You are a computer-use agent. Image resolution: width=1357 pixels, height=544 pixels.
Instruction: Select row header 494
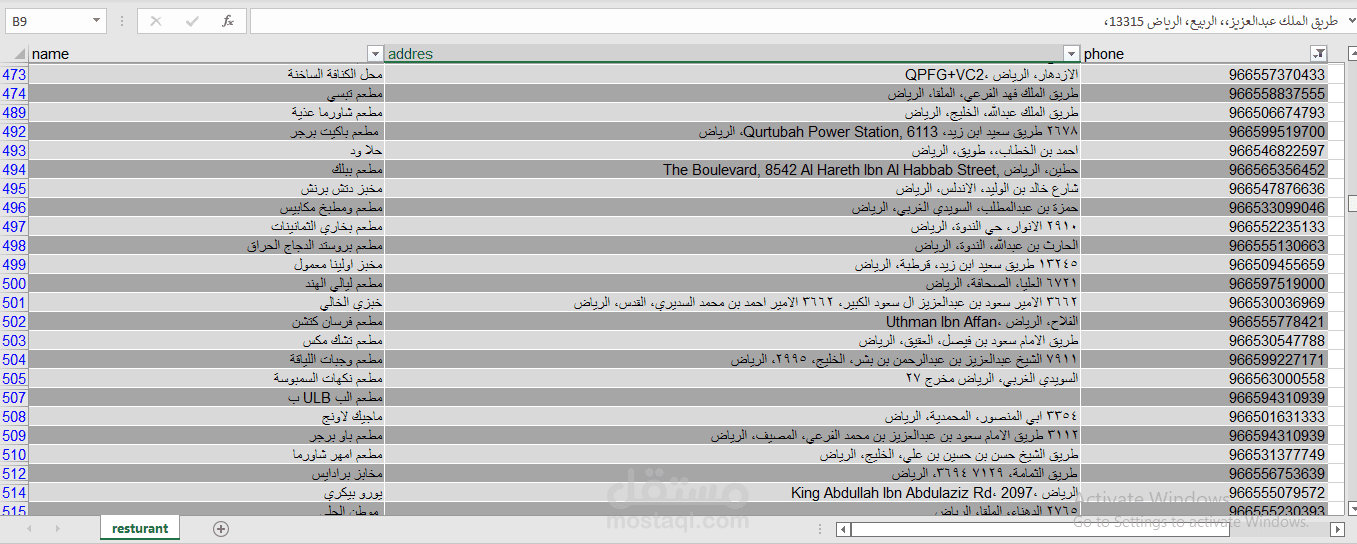(x=14, y=169)
